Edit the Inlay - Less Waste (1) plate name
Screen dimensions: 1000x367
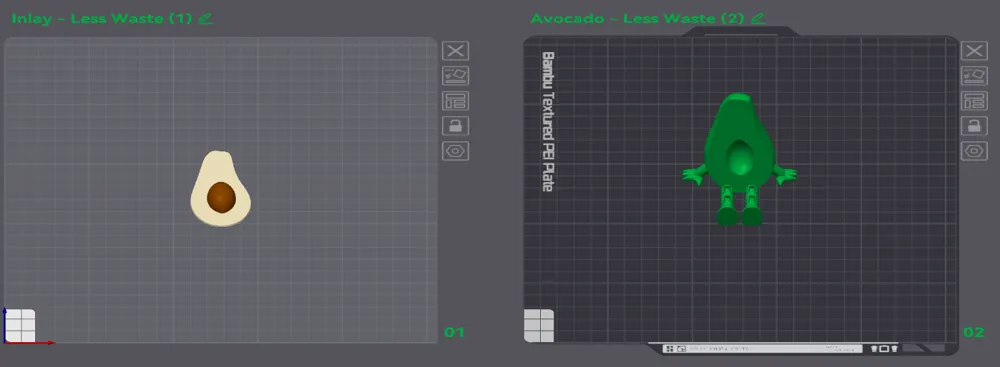[x=205, y=19]
